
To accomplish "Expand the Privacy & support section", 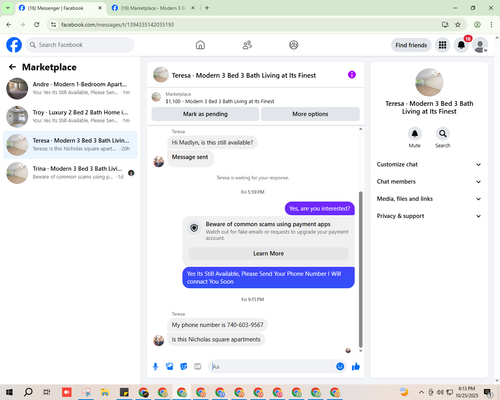I will 429,216.
